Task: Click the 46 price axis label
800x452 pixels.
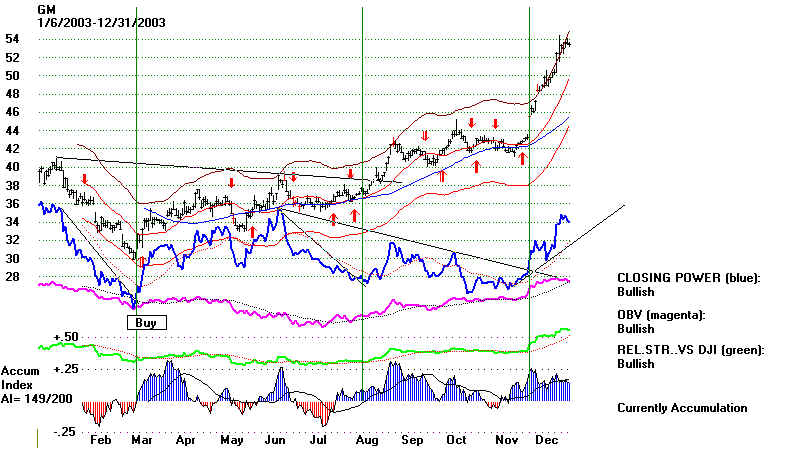Action: (x=12, y=112)
